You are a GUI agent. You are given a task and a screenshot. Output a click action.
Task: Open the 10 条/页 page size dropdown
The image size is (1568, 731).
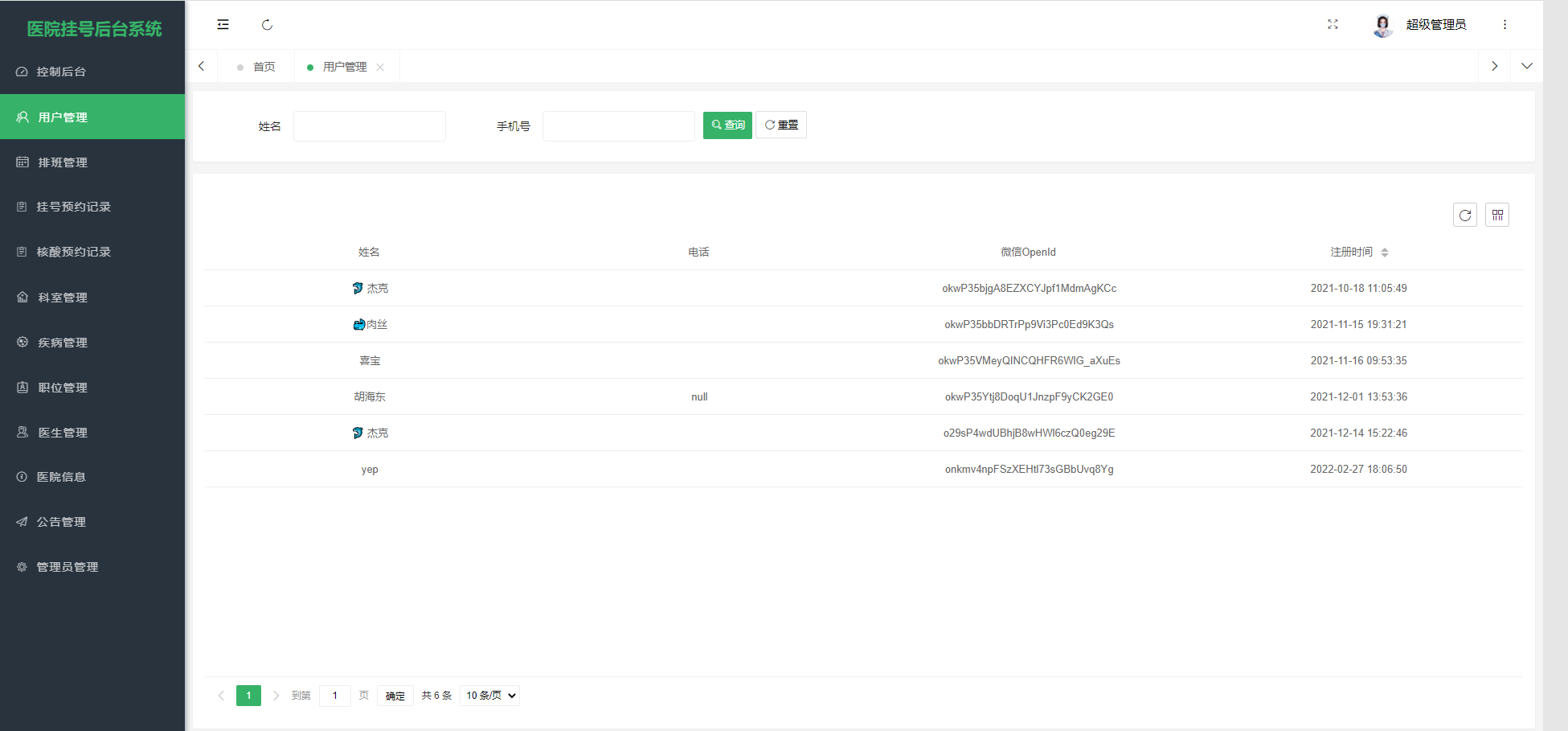(489, 696)
